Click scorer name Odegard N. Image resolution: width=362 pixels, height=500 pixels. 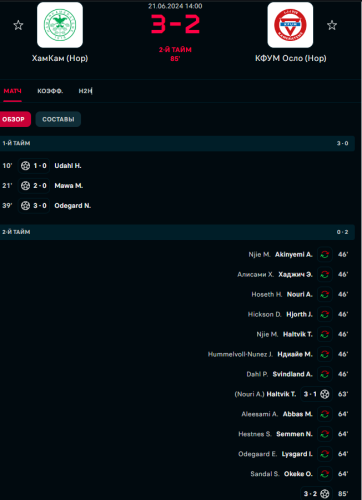[73, 206]
